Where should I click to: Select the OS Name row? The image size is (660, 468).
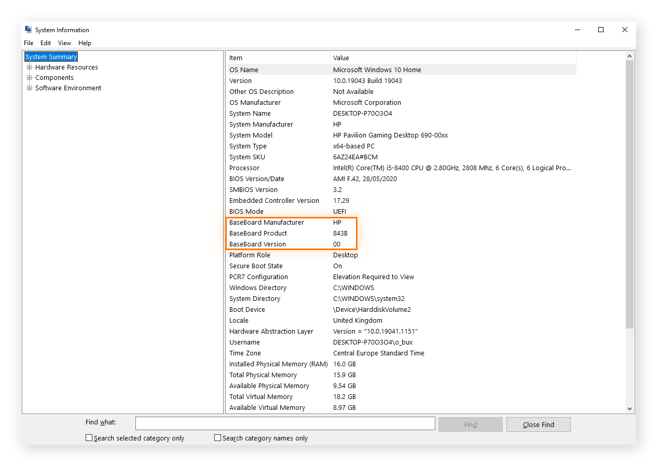[x=402, y=70]
